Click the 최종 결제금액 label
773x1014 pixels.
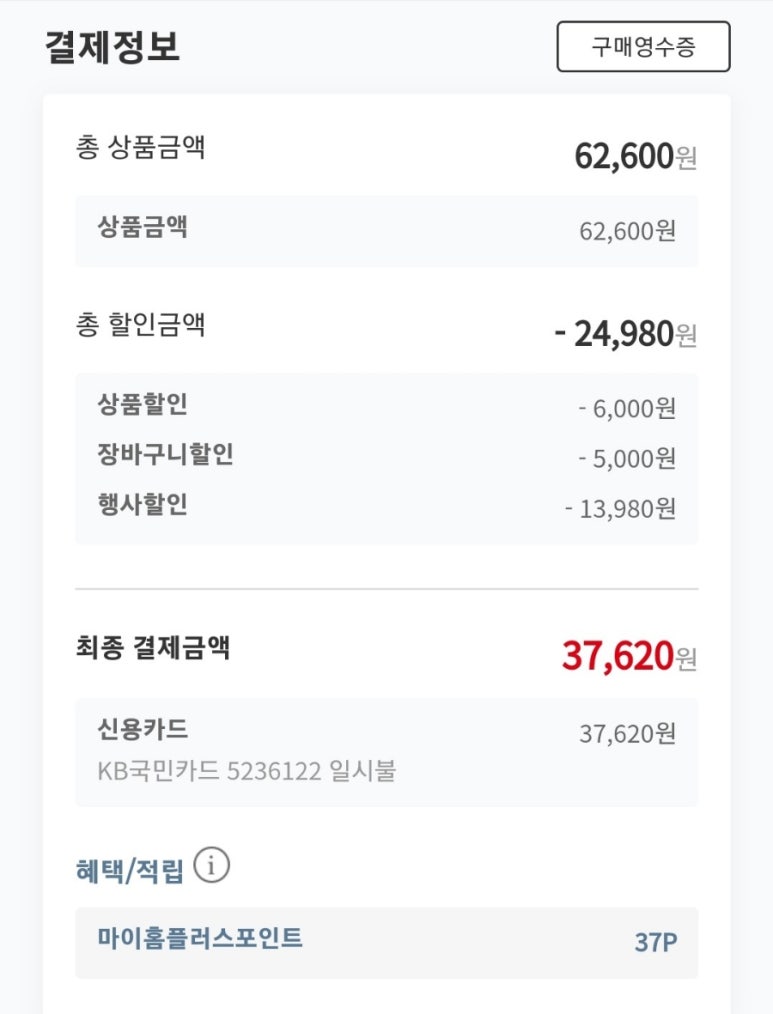click(152, 648)
